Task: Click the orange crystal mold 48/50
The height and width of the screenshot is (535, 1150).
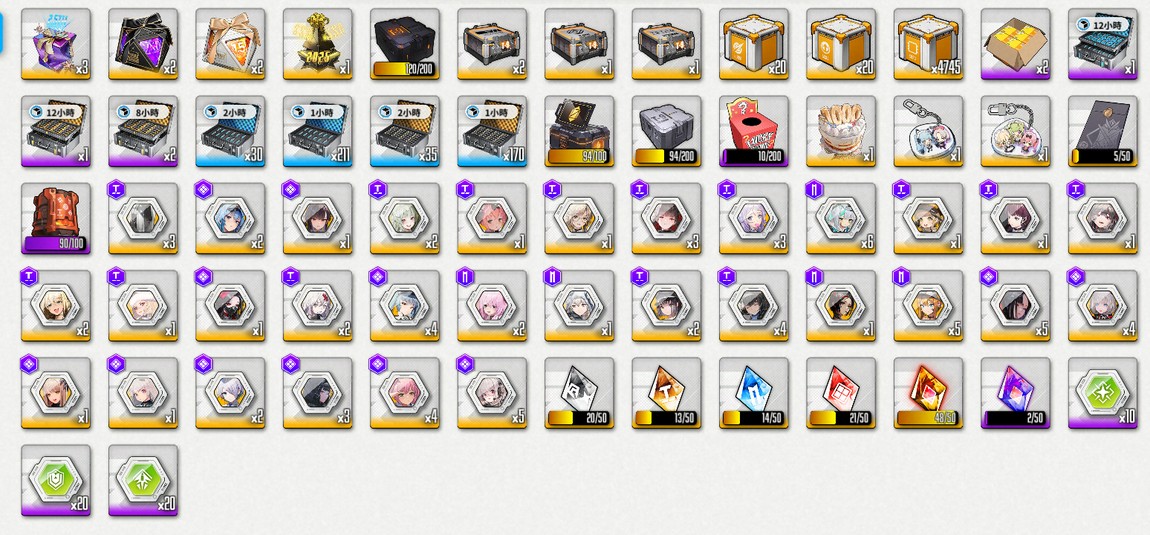Action: [929, 393]
